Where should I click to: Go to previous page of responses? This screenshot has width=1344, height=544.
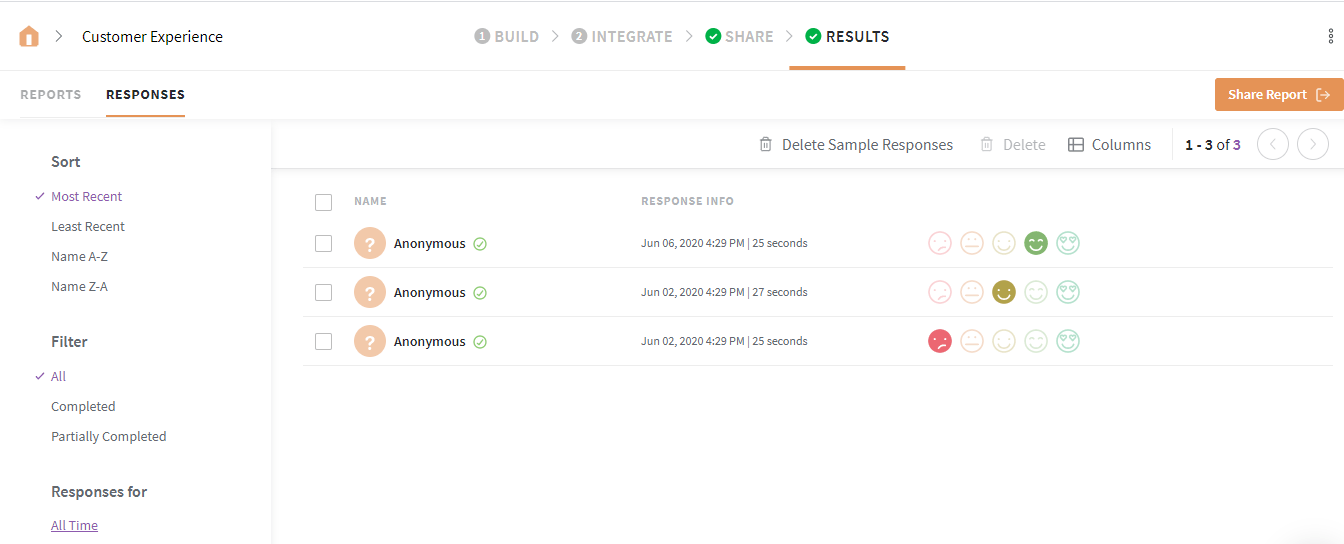click(1272, 145)
